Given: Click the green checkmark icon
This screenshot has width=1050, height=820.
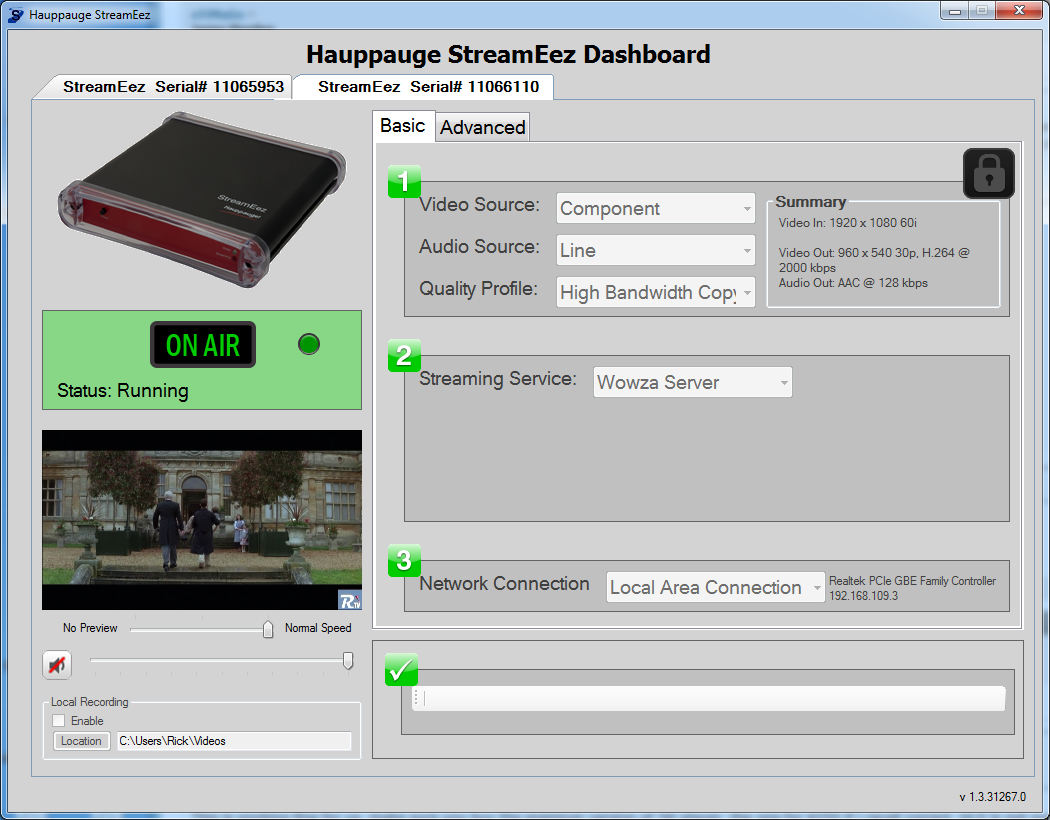Looking at the screenshot, I should pos(401,669).
